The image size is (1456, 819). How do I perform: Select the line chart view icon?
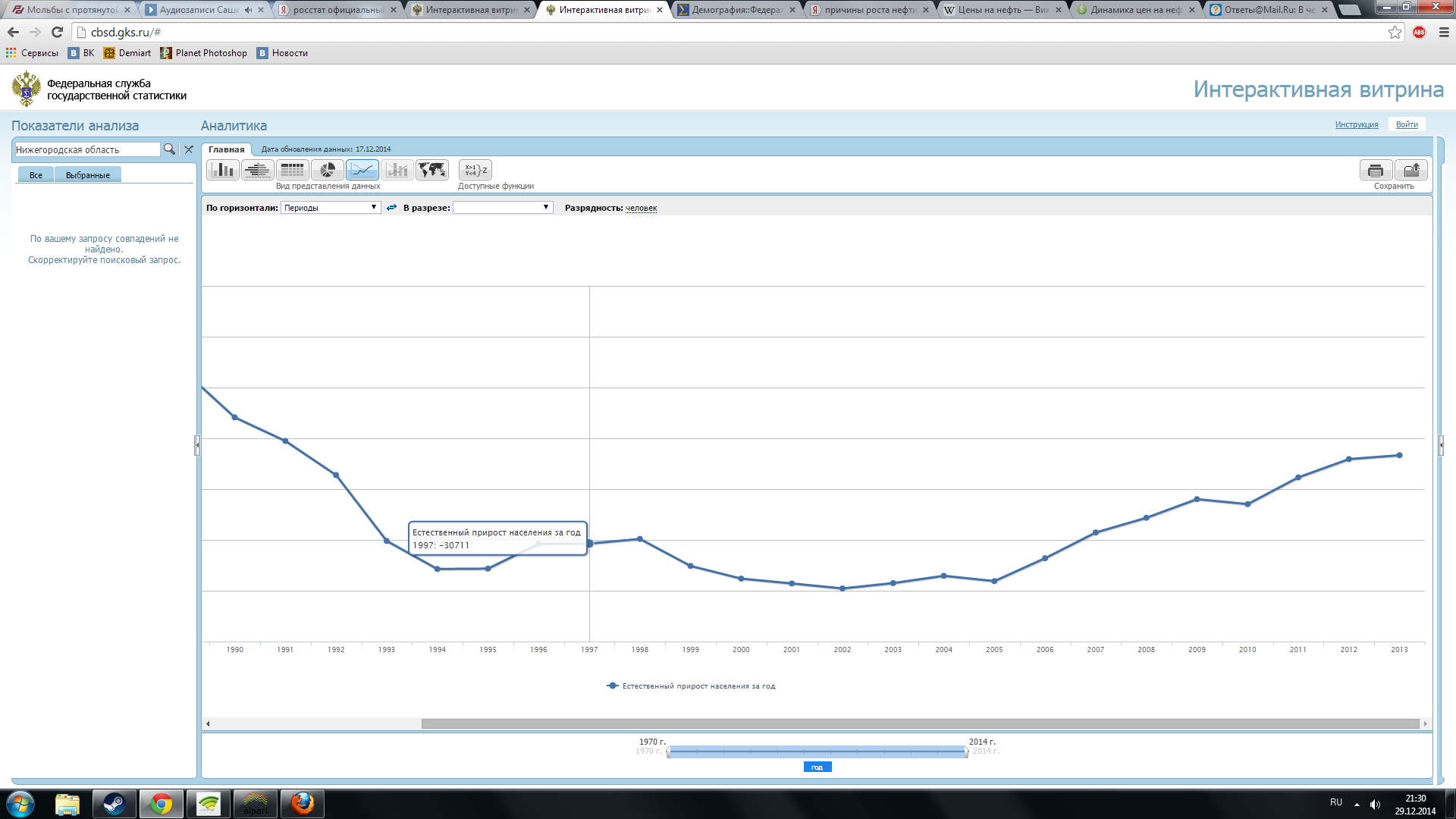click(x=362, y=170)
